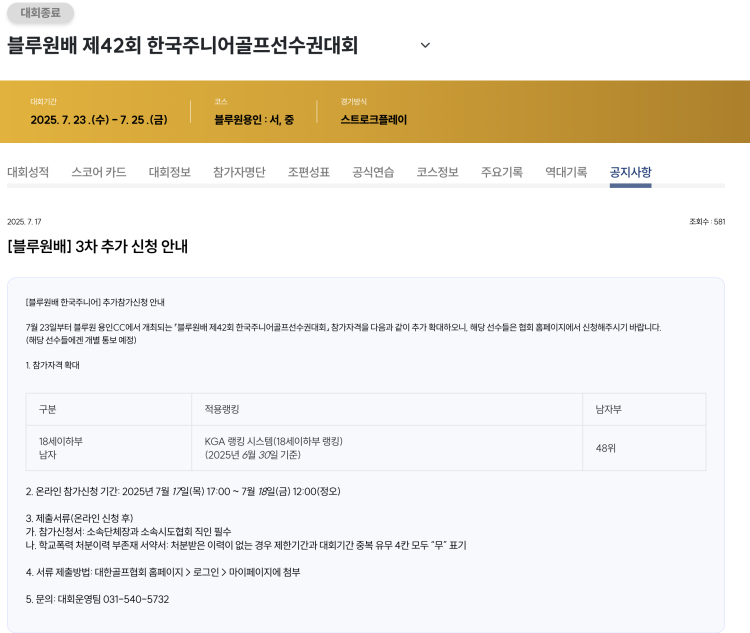Click the post date 2025. 7. 17
The image size is (750, 633).
pos(24,222)
